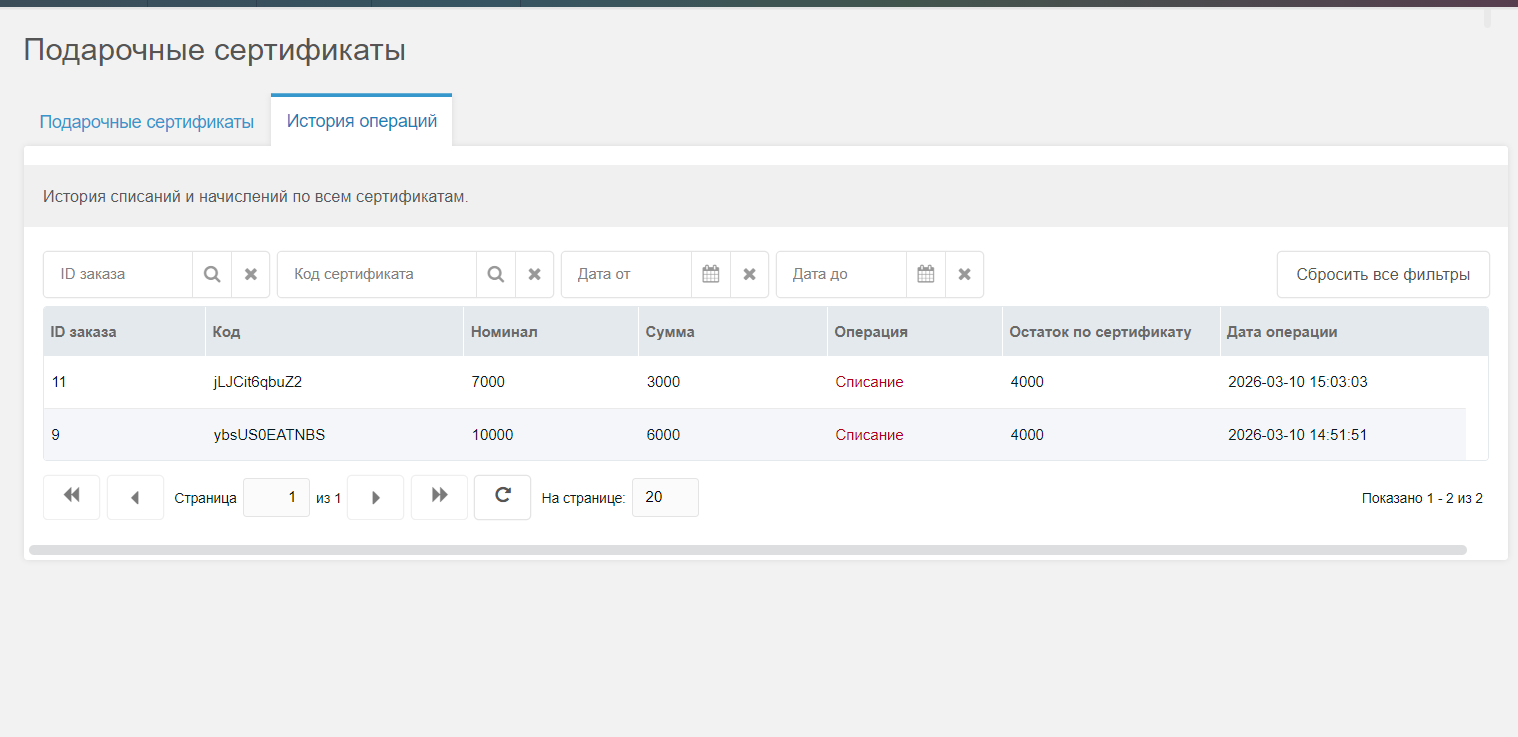This screenshot has height=737, width=1518.
Task: Clear the Дата от filter
Action: click(x=749, y=274)
